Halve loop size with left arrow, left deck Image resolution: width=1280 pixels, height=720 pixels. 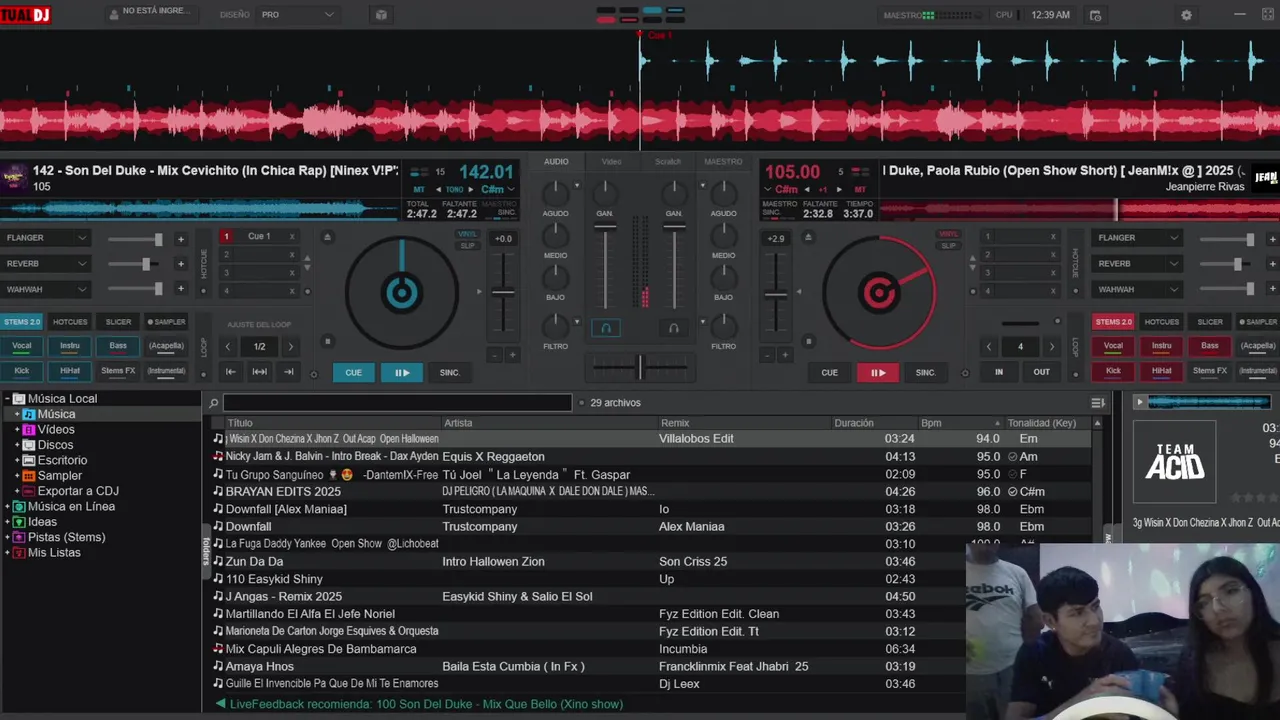[x=228, y=346]
